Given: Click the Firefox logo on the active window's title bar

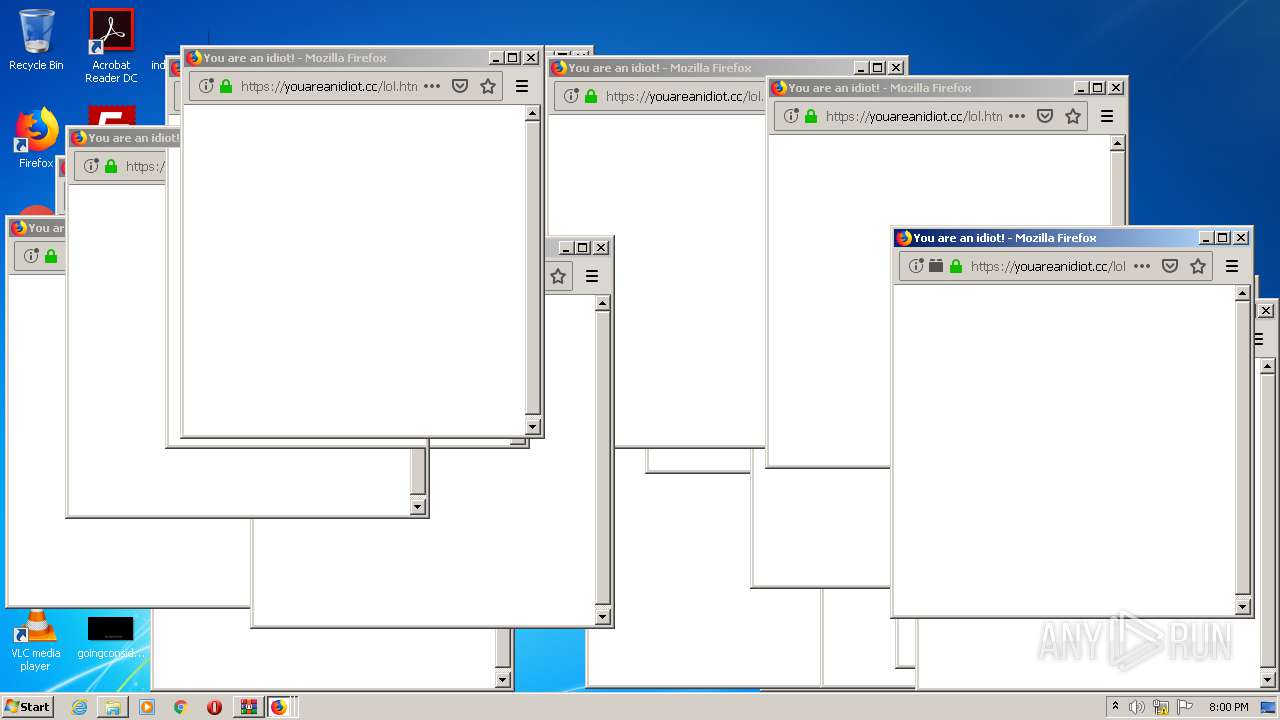Looking at the screenshot, I should pos(904,238).
